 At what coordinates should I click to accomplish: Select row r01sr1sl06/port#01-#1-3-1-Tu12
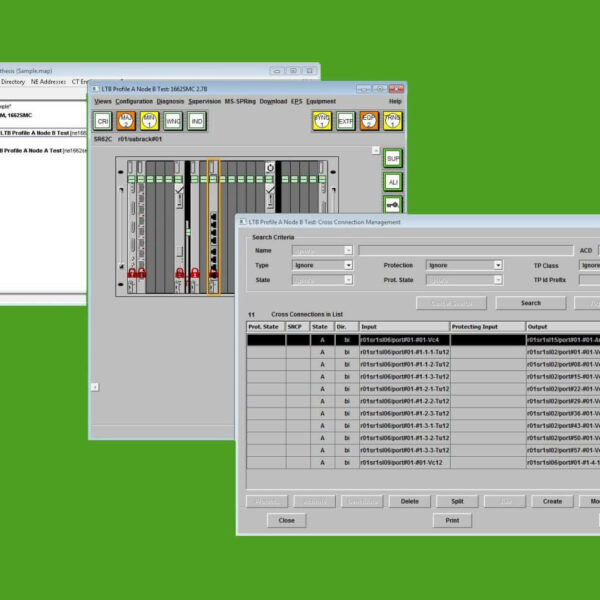(x=423, y=426)
